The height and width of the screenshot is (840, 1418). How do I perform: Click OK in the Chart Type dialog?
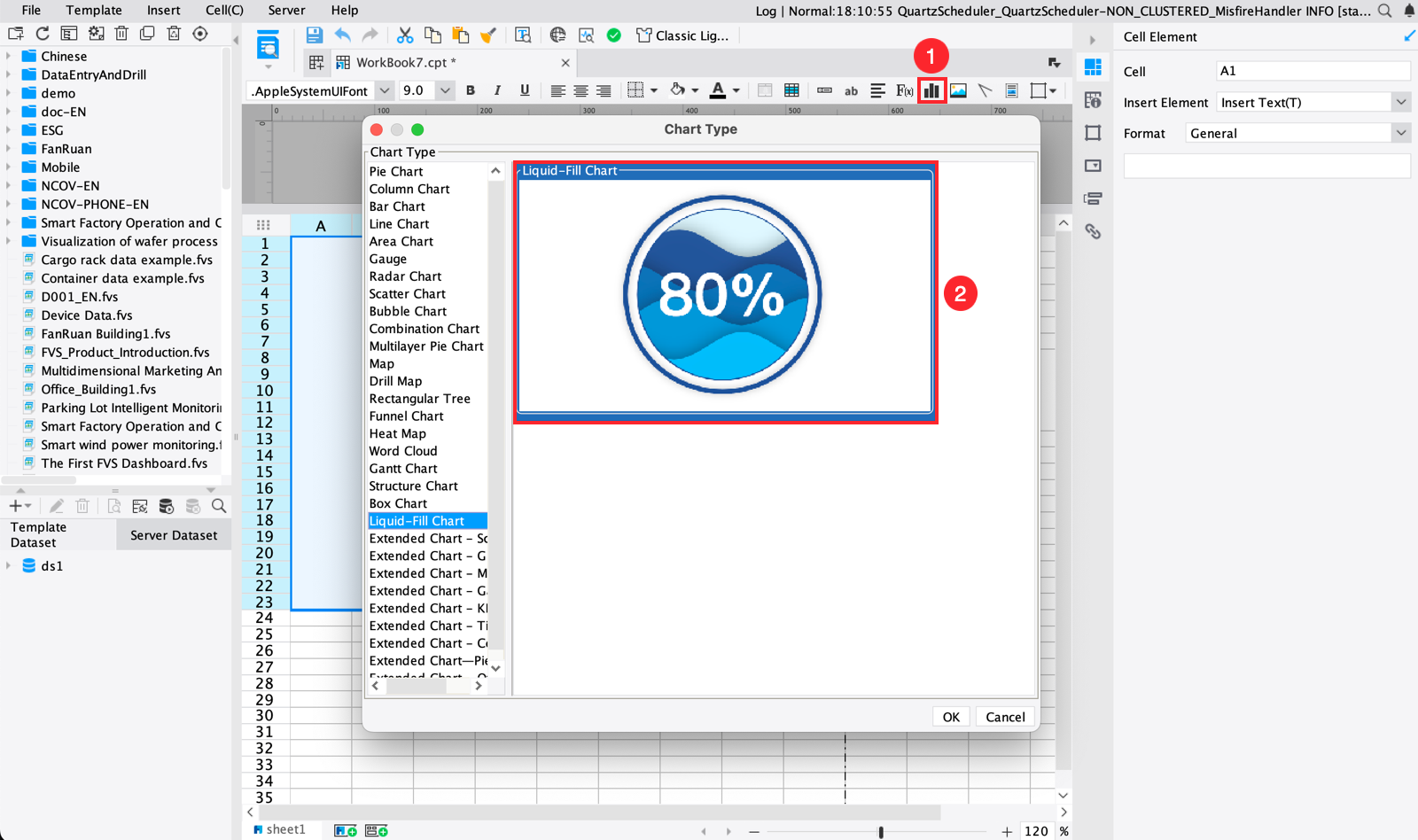950,717
